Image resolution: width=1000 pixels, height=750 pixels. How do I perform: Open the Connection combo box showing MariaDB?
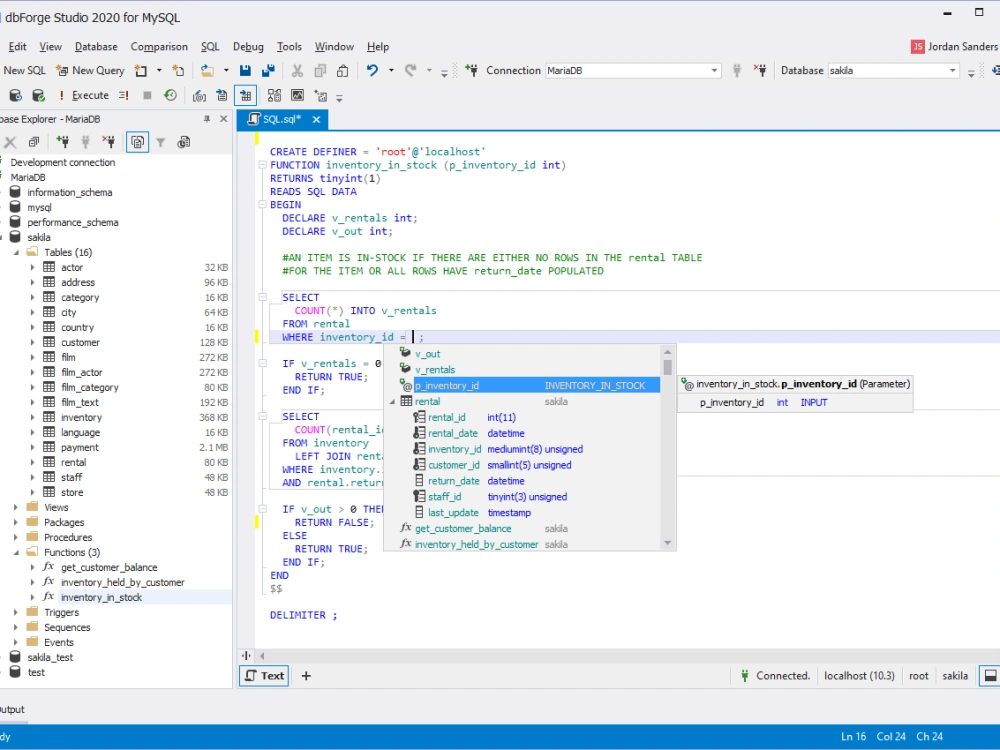pos(633,71)
